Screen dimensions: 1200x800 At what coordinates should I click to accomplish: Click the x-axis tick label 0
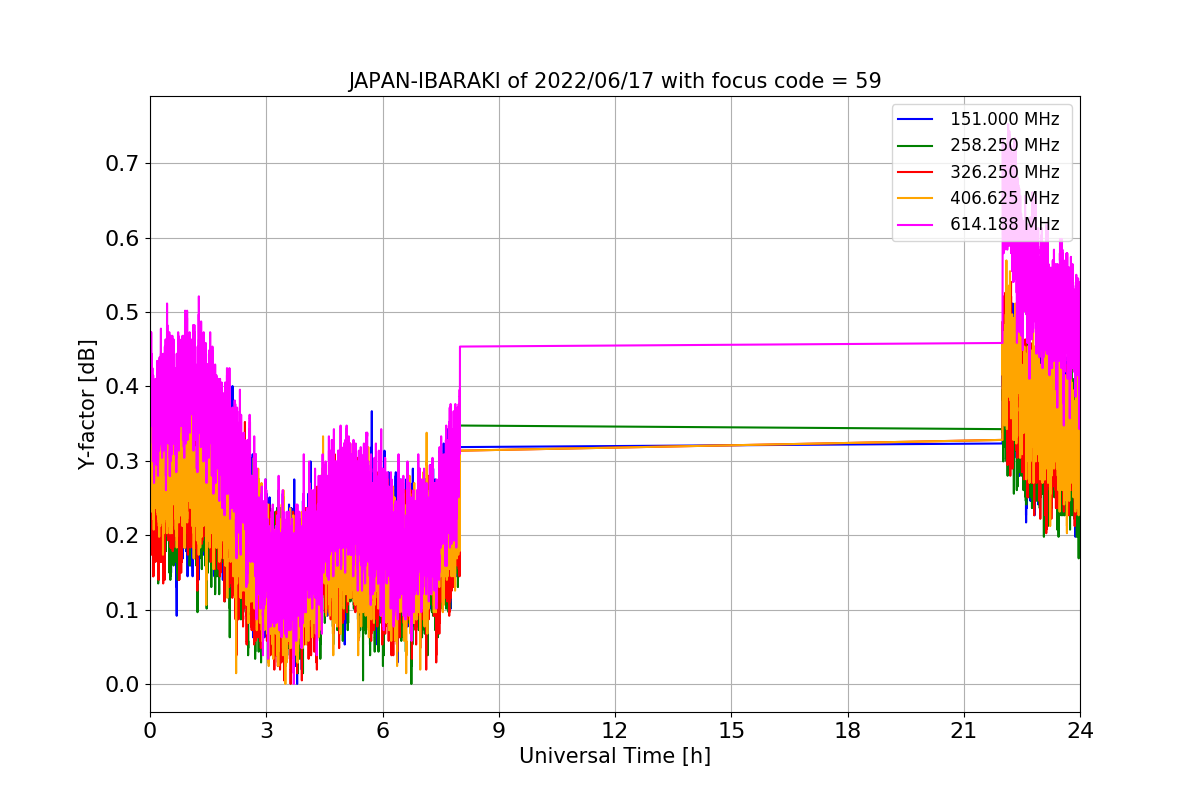click(x=150, y=730)
